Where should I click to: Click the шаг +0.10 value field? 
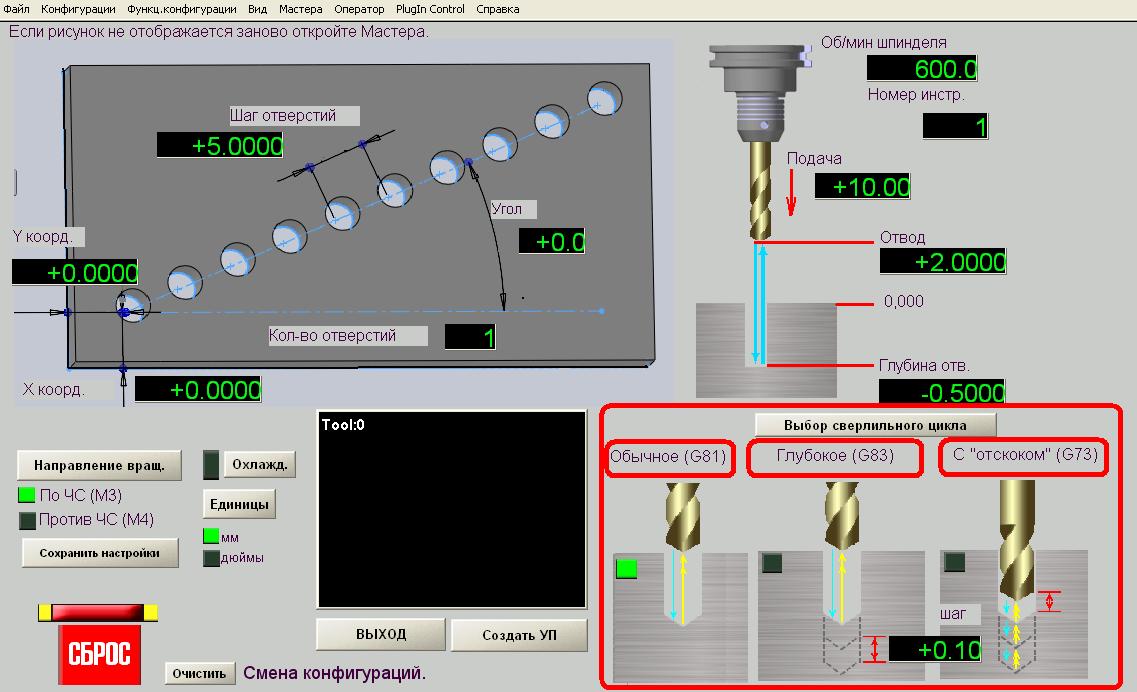pos(935,649)
